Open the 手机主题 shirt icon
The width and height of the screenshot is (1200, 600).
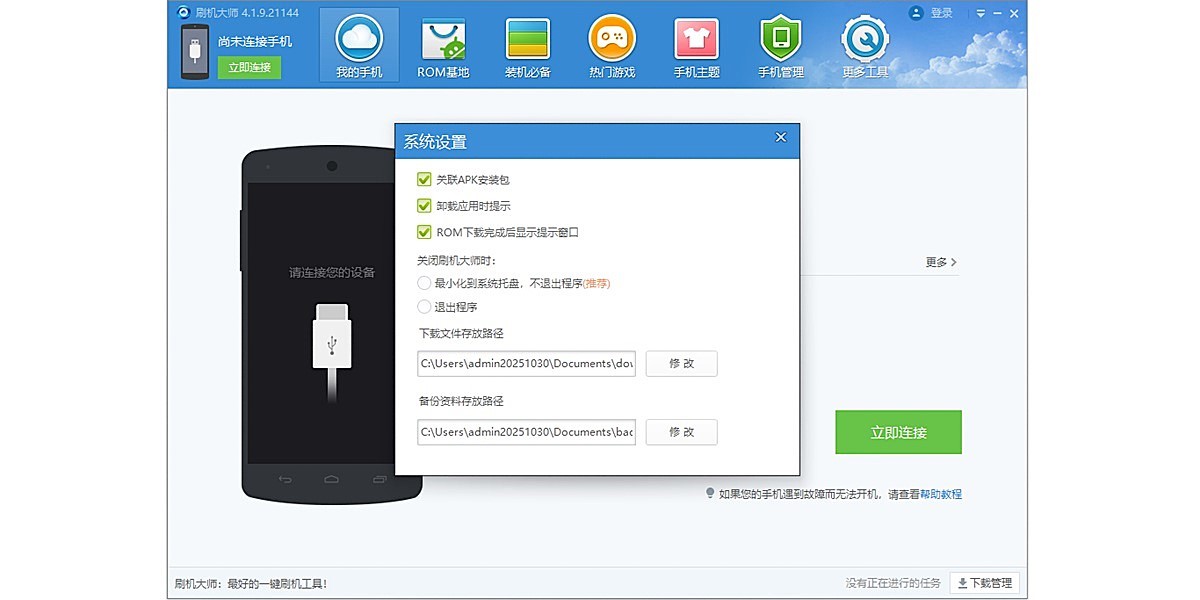696,40
